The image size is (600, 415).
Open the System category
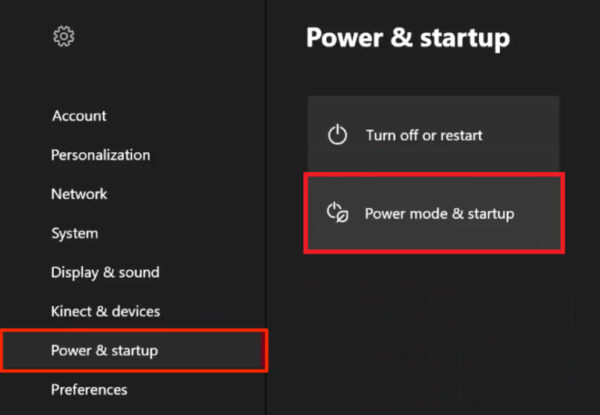[74, 233]
